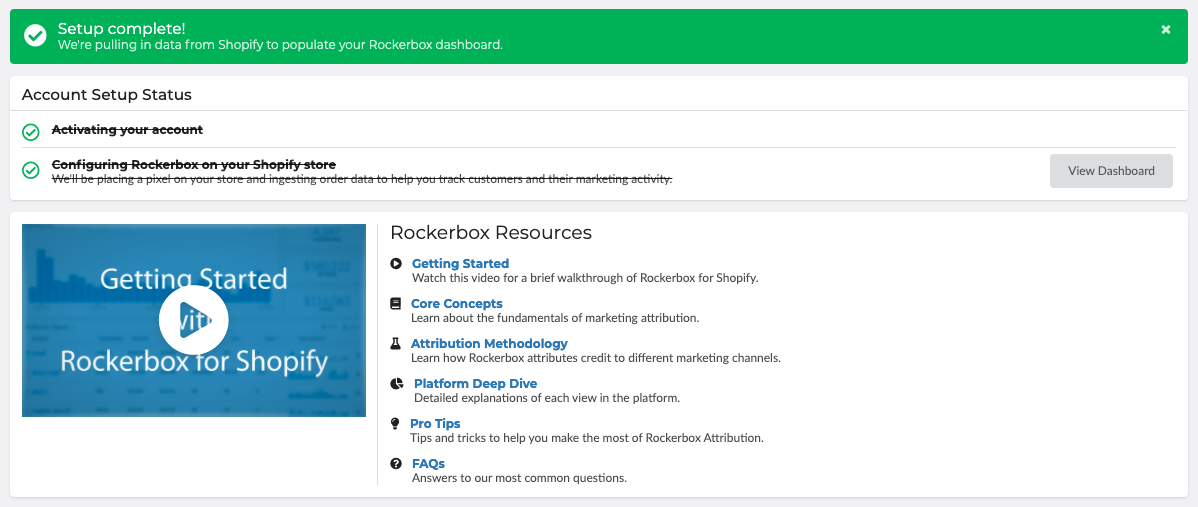This screenshot has width=1198, height=507.
Task: Click the book icon next to Core Concepts
Action: 395,303
